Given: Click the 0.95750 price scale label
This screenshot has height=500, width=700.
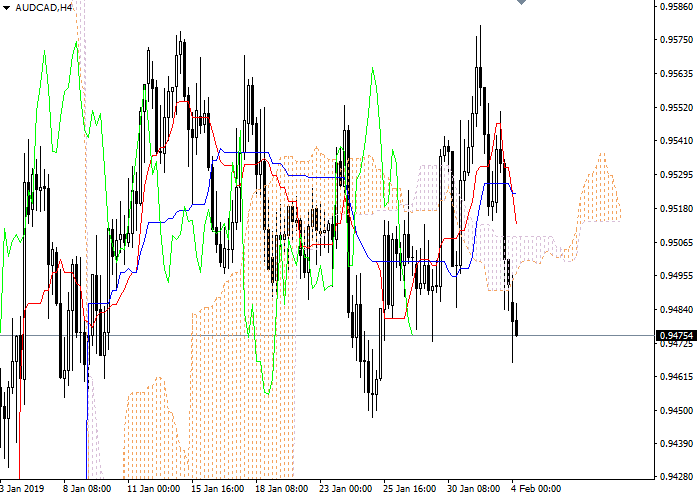Looking at the screenshot, I should (x=676, y=40).
